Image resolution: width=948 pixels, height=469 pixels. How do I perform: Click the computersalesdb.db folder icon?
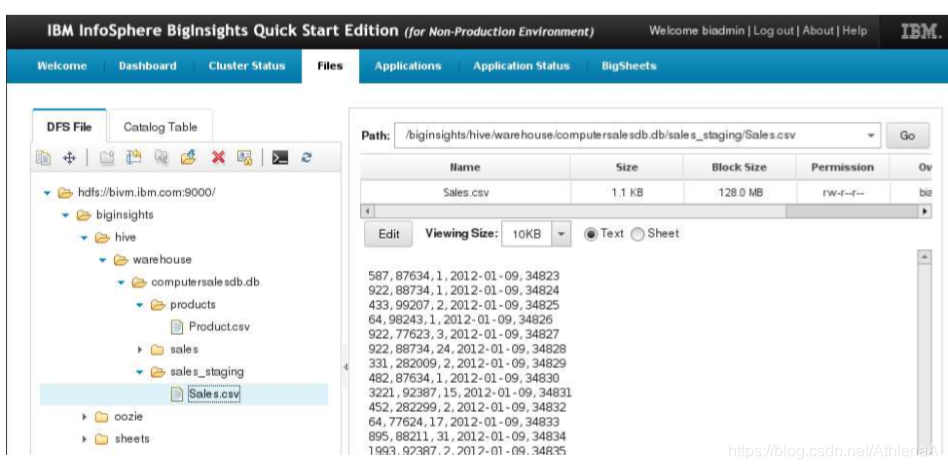139,282
